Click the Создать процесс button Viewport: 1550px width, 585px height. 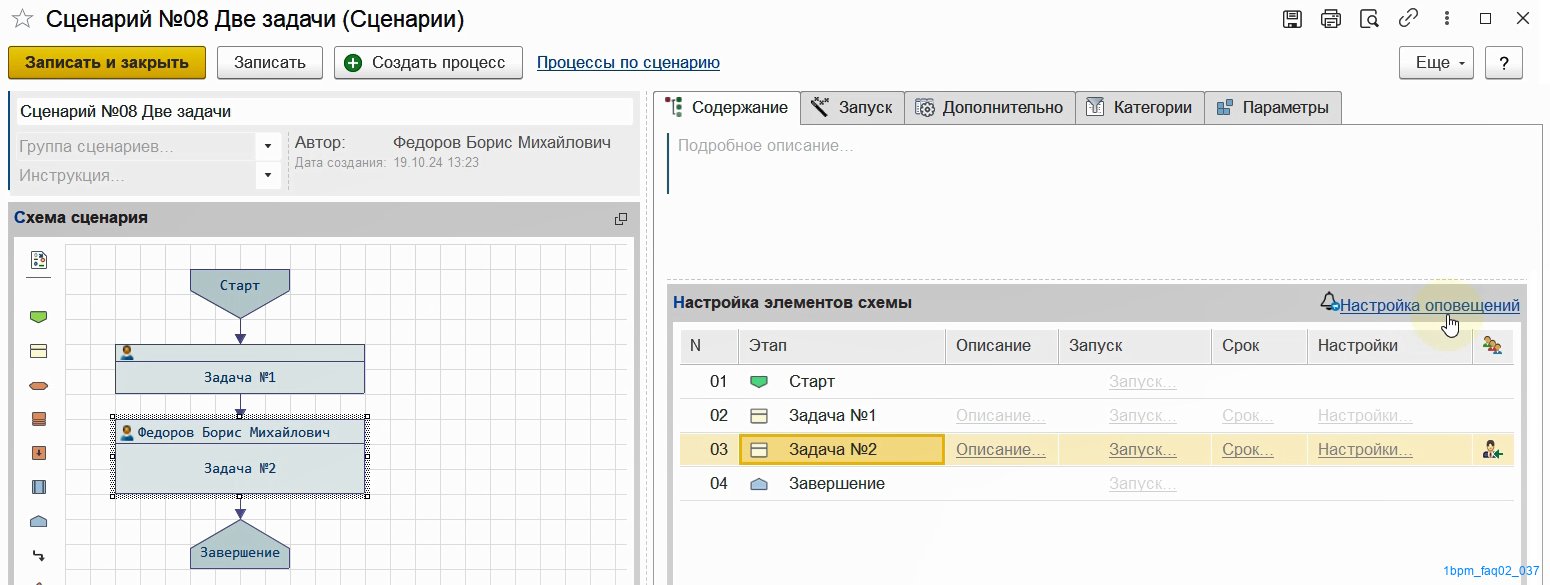[x=428, y=62]
